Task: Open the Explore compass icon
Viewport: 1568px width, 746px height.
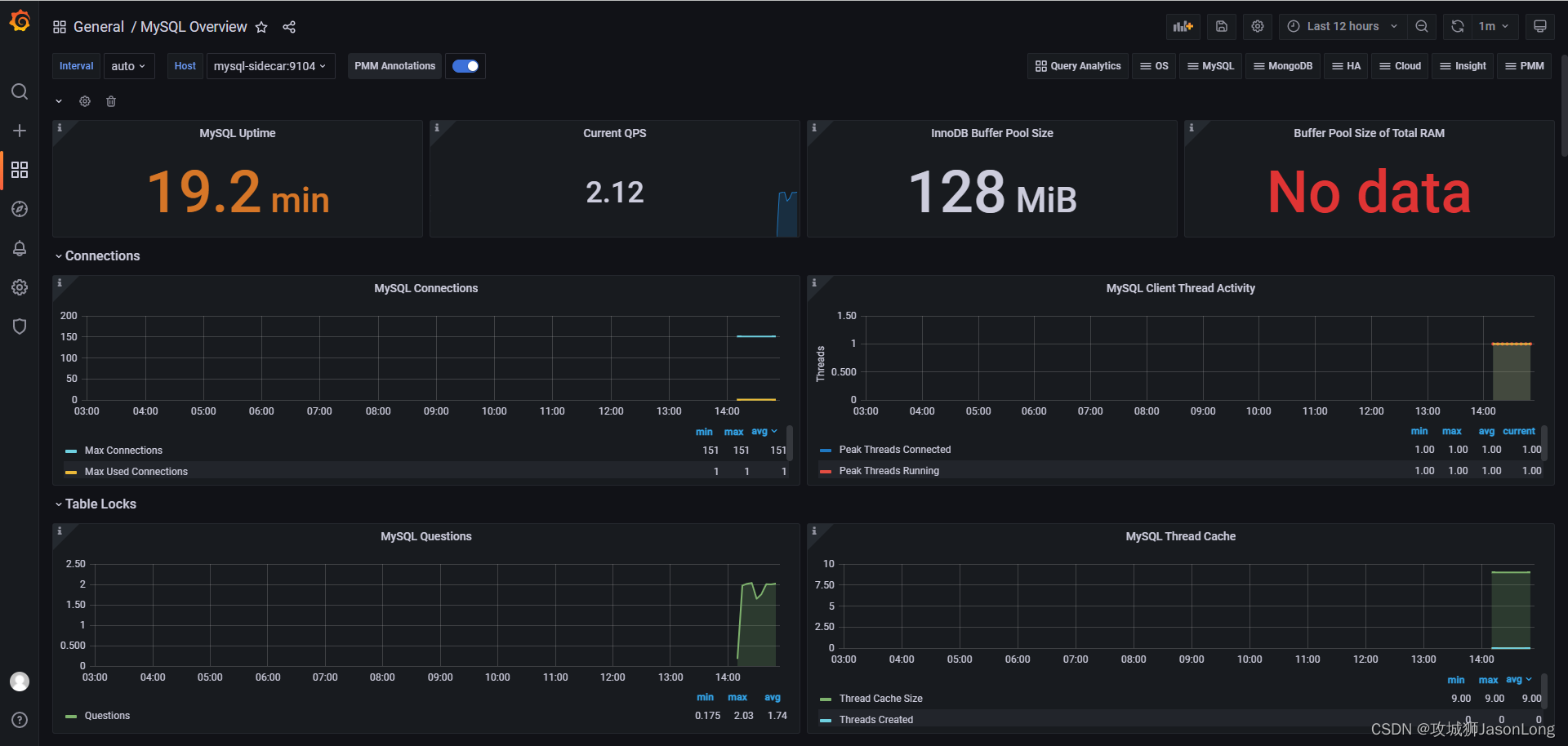Action: [20, 209]
